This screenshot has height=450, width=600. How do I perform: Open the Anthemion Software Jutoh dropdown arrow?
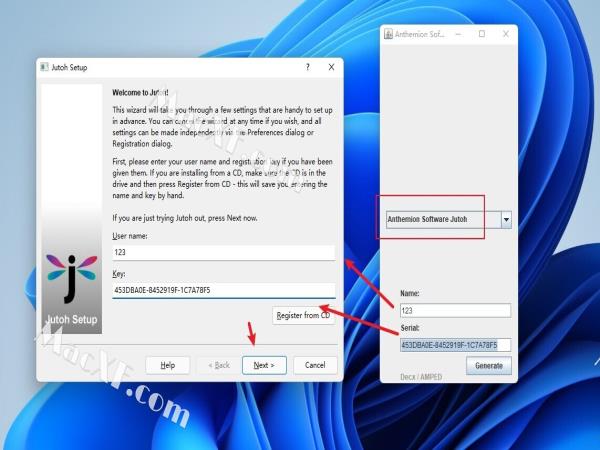[506, 220]
